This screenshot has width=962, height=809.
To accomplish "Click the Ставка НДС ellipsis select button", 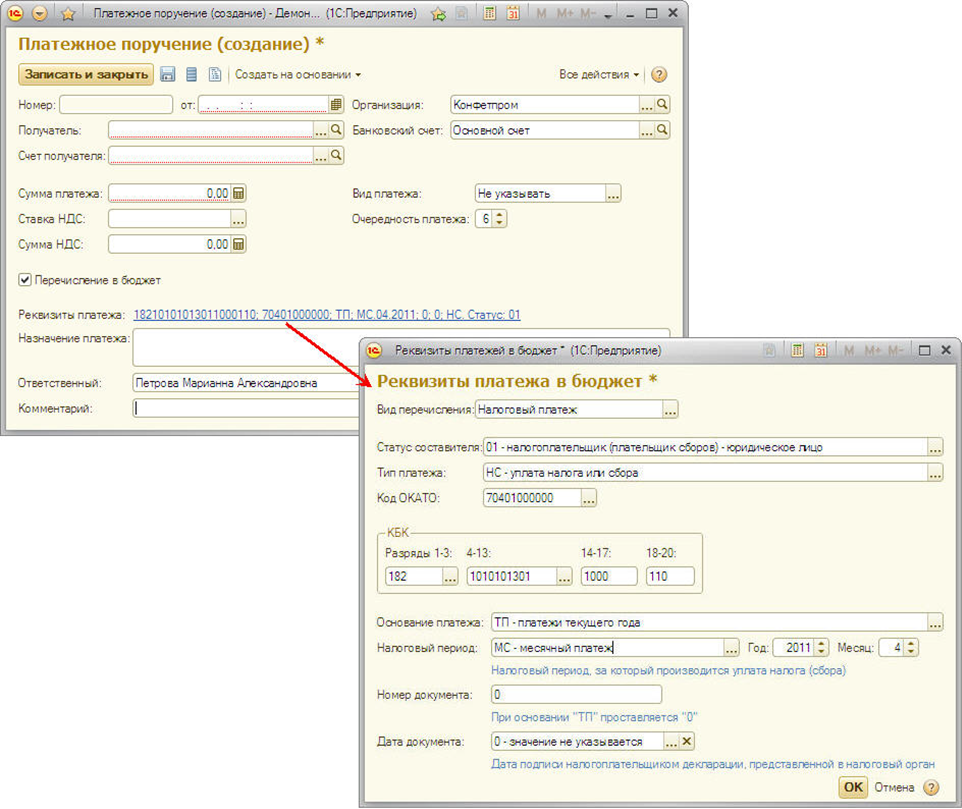I will pyautogui.click(x=238, y=219).
